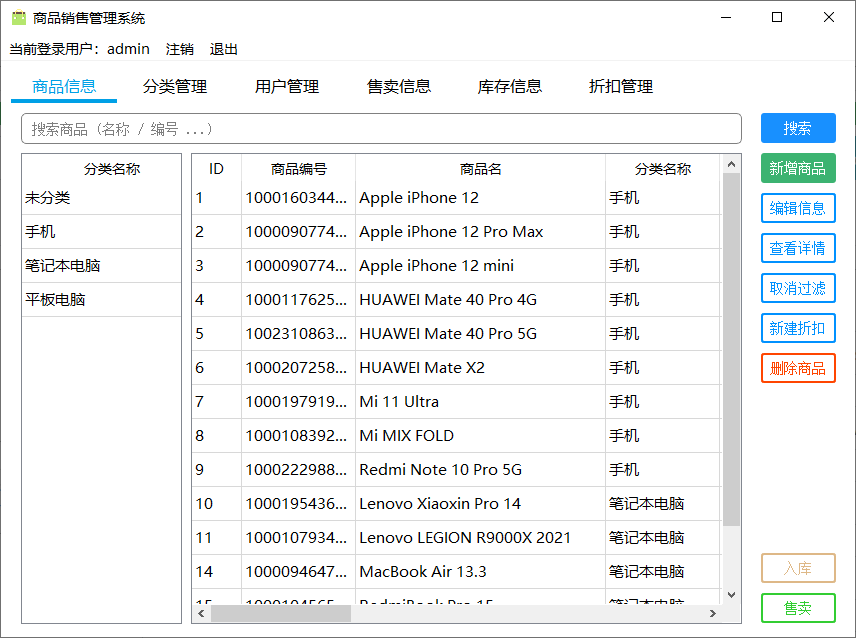Select 平板电脑 in category list
856x638 pixels.
[102, 300]
